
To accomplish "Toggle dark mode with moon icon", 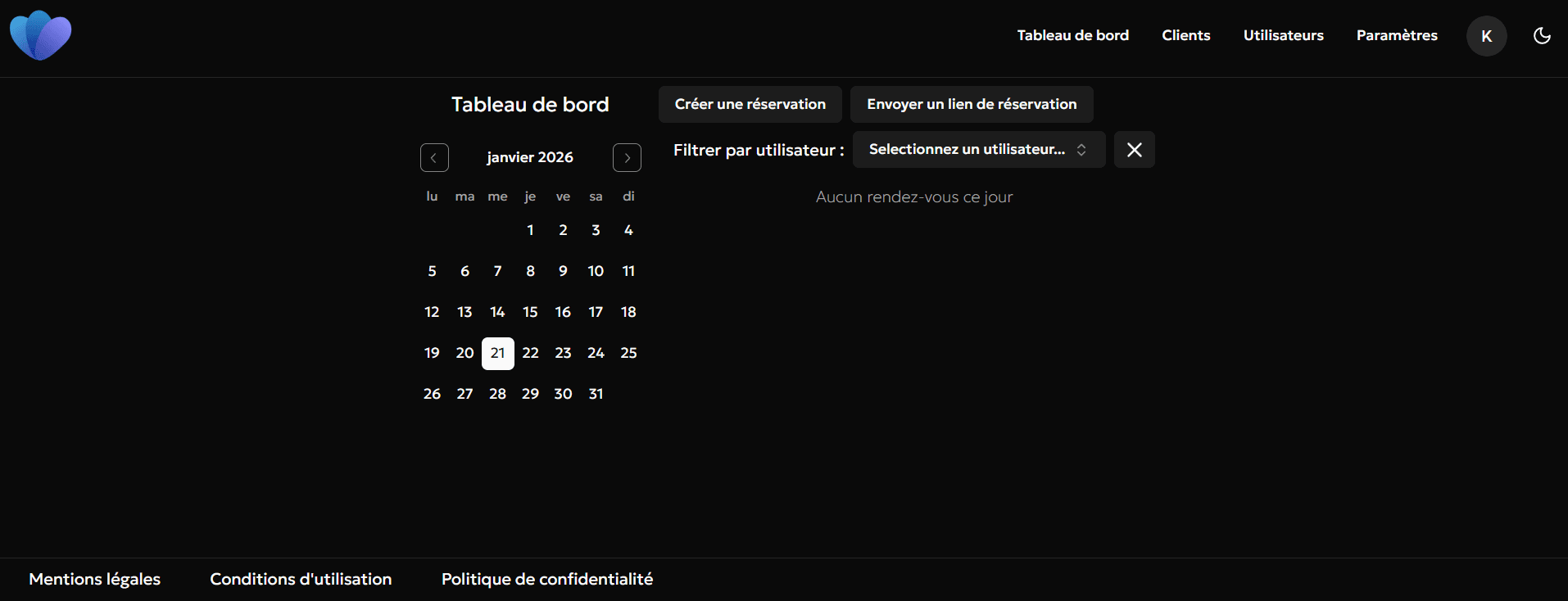I will click(1542, 36).
